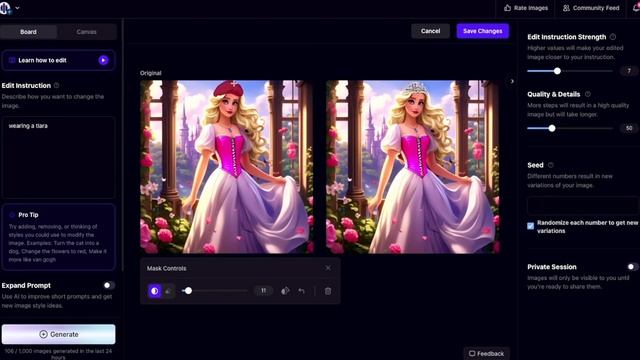Adjust the mask brush size slider
Screen dimensions: 640x360
point(215,291)
